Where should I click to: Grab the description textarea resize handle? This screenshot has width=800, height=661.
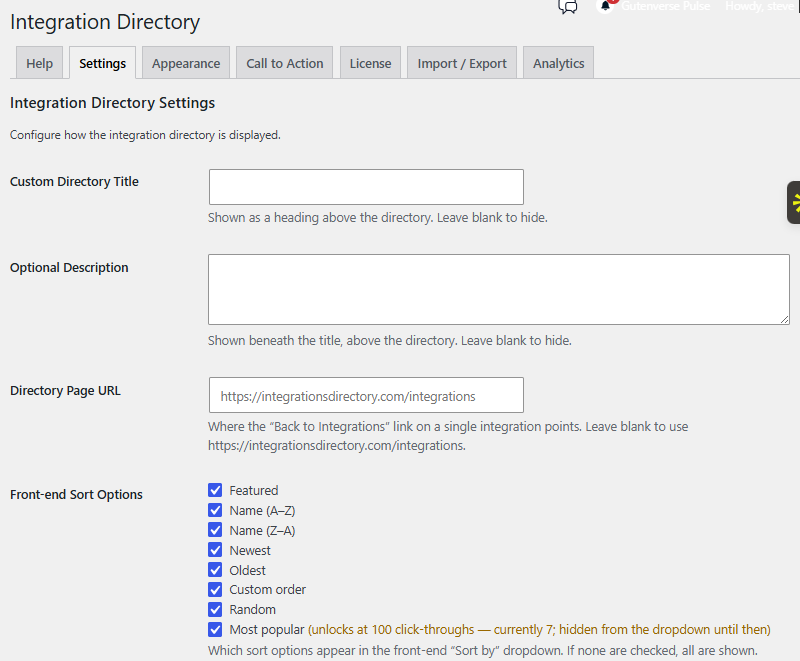(x=785, y=319)
